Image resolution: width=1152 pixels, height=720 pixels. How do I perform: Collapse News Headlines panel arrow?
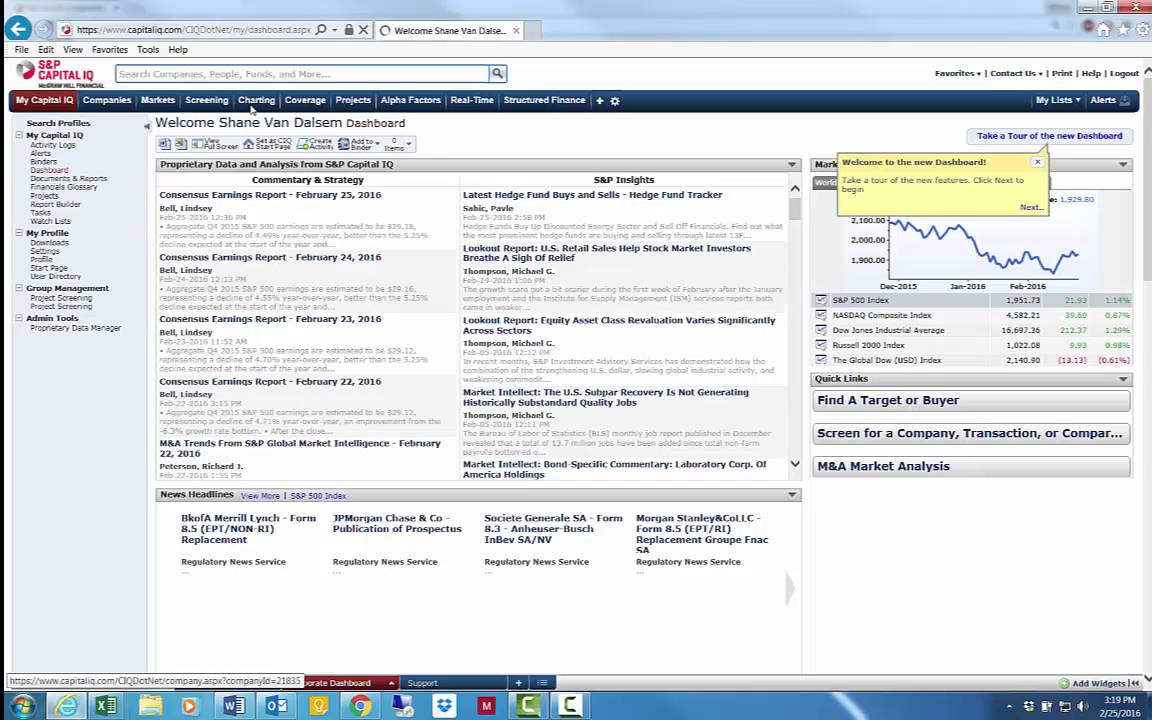(x=792, y=494)
